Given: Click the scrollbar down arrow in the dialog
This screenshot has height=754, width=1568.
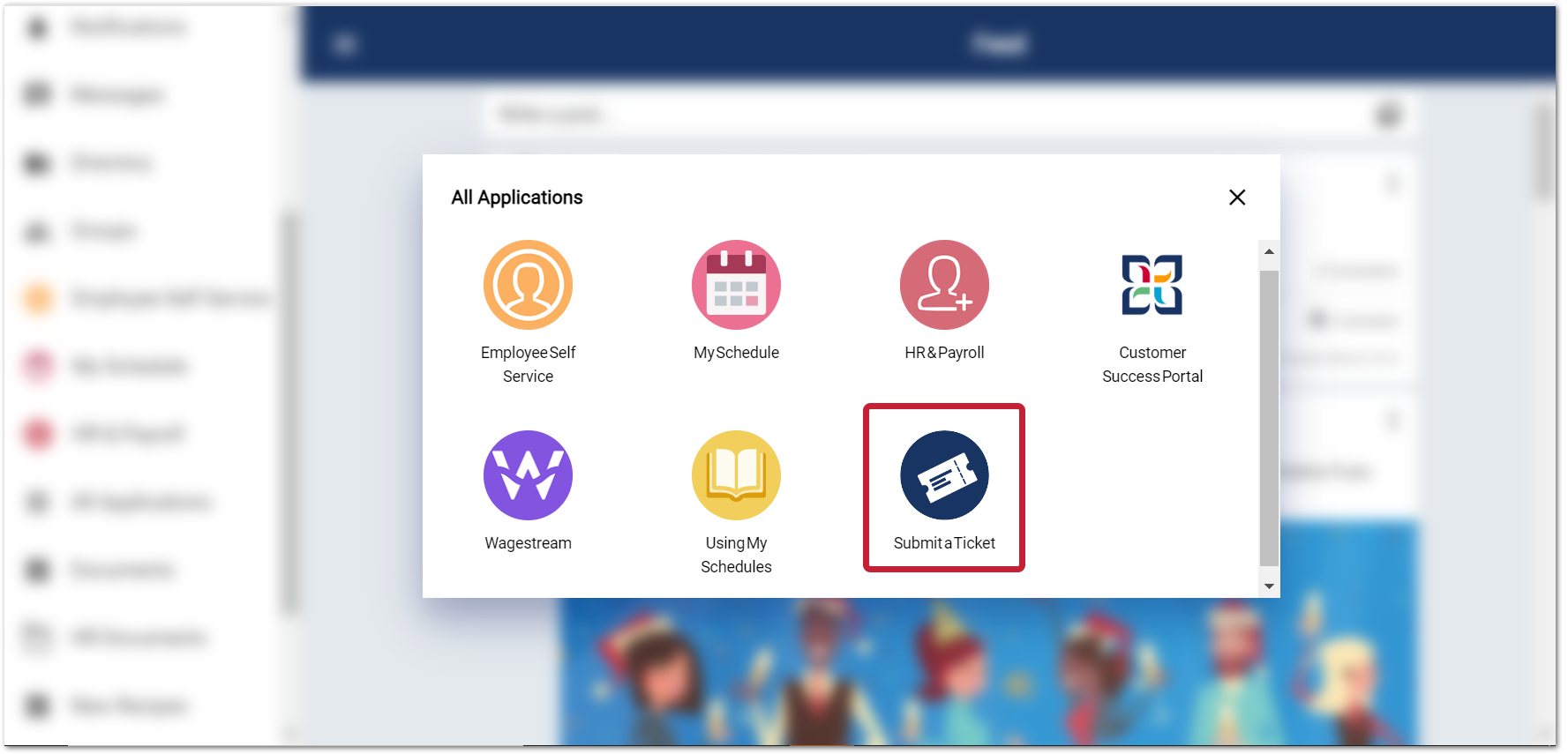Looking at the screenshot, I should (x=1269, y=586).
